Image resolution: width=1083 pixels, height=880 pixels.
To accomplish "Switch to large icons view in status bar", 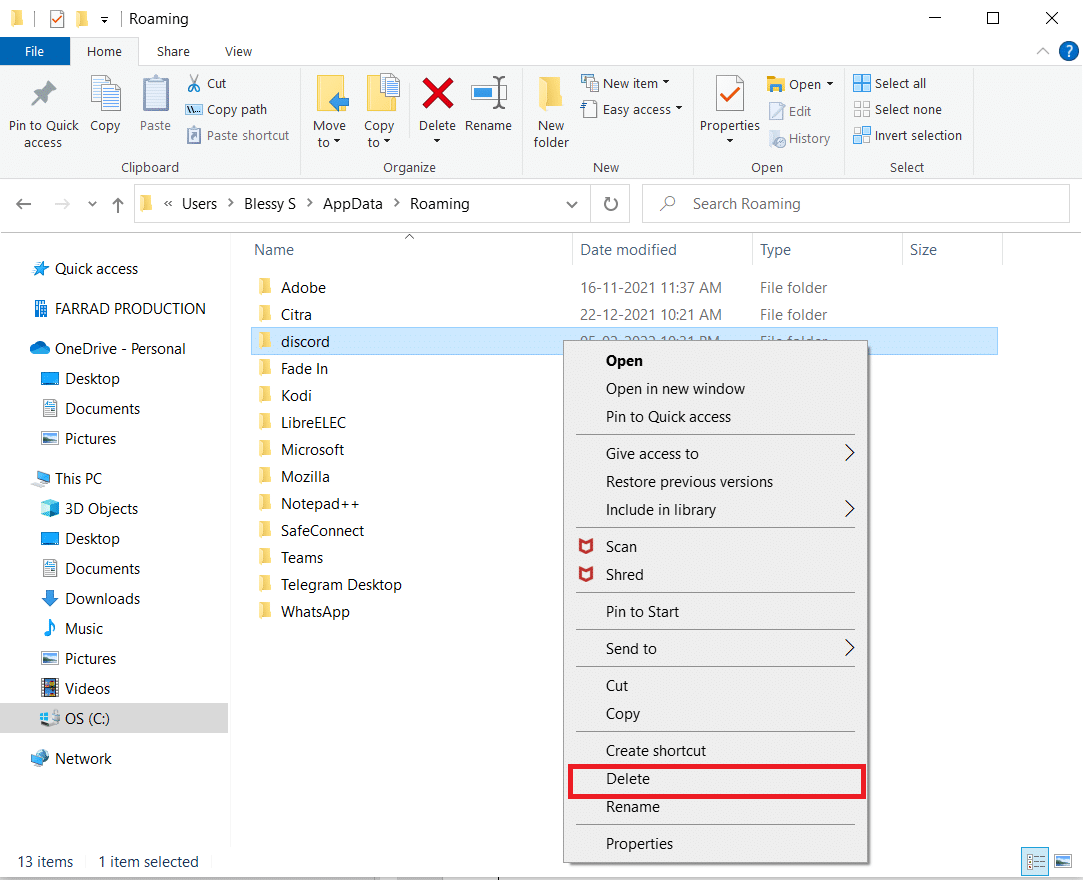I will [1063, 861].
